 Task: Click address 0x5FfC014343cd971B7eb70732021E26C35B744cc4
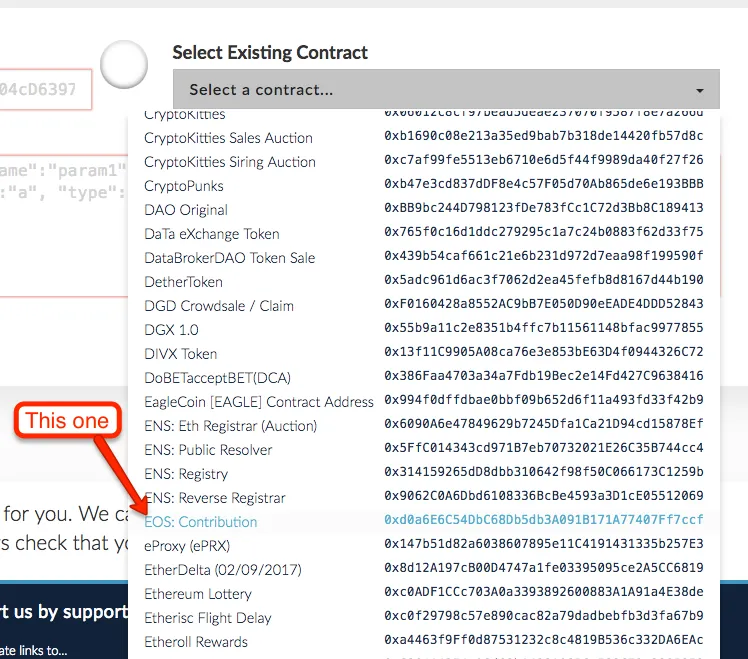(544, 448)
